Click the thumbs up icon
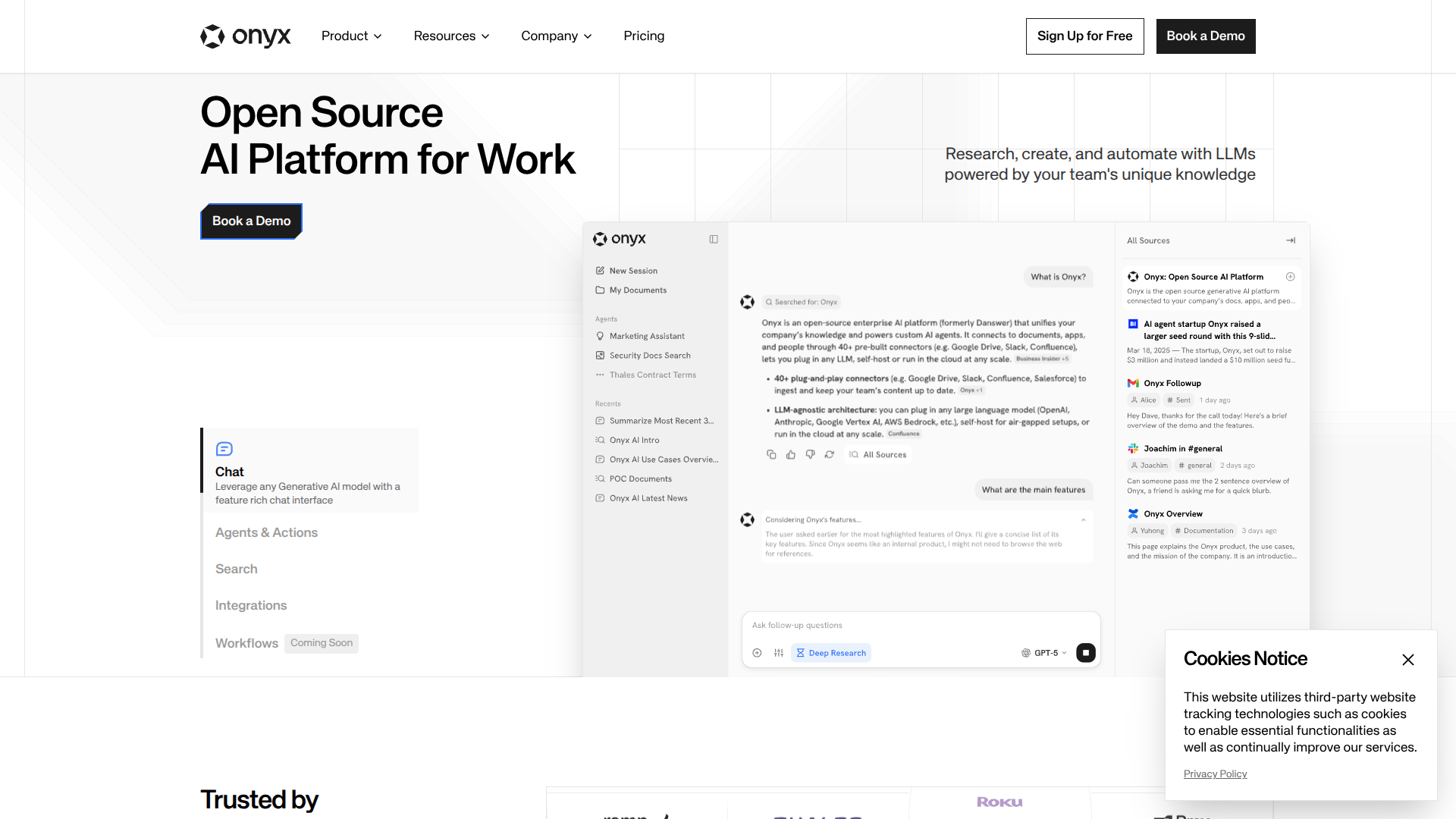 pos(791,454)
